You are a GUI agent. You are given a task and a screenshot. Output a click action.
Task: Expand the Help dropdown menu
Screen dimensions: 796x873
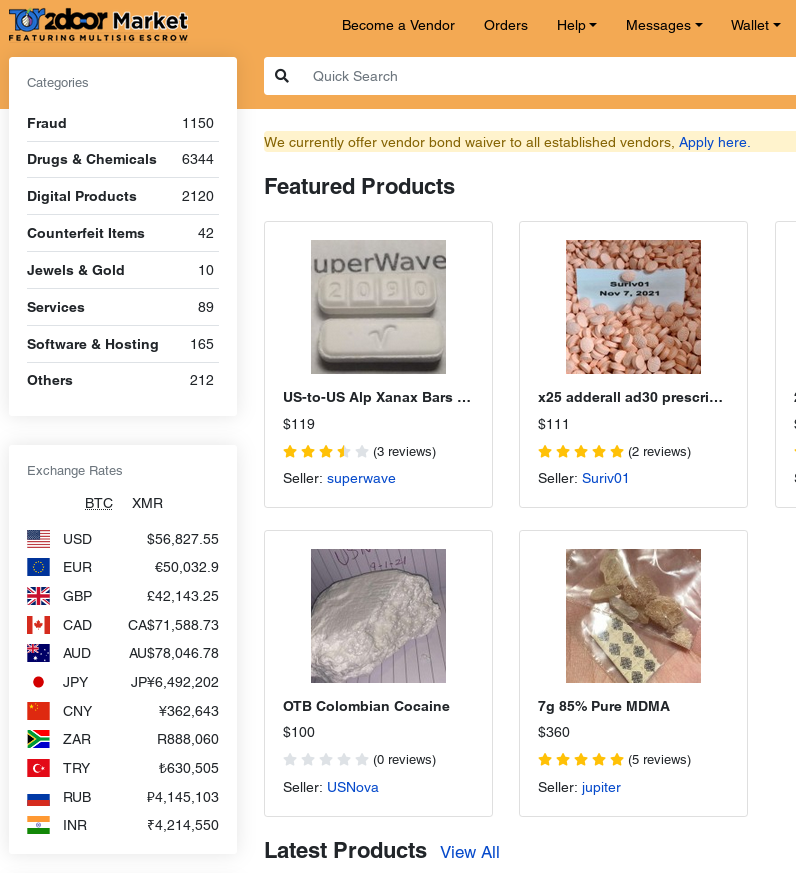point(577,26)
